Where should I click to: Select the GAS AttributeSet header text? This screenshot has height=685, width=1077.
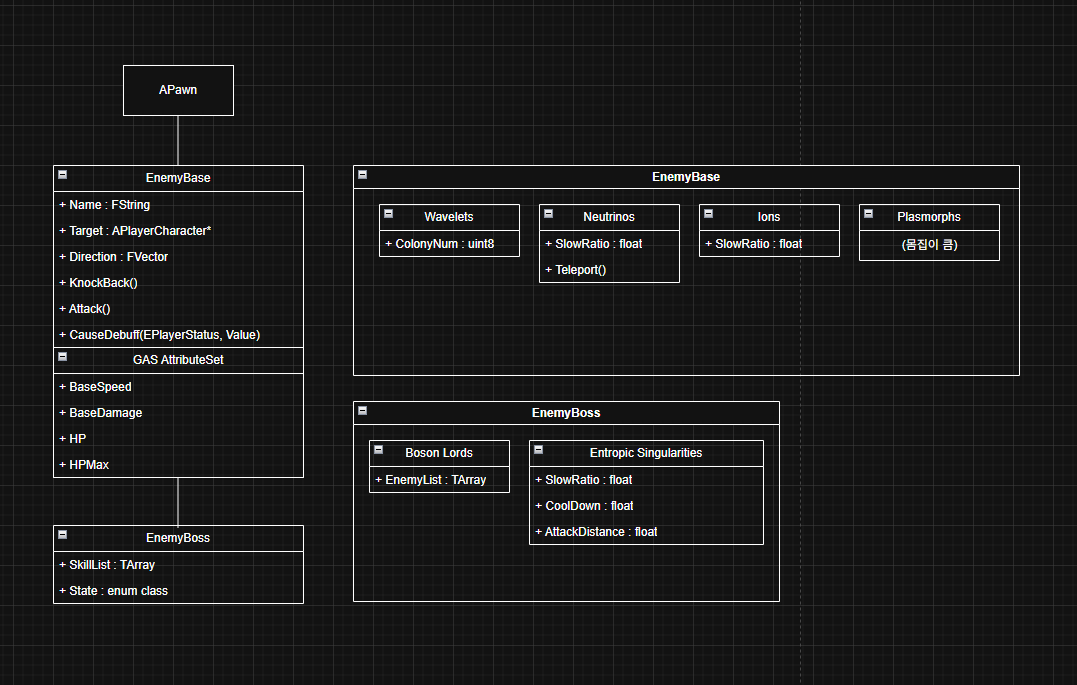click(x=178, y=360)
